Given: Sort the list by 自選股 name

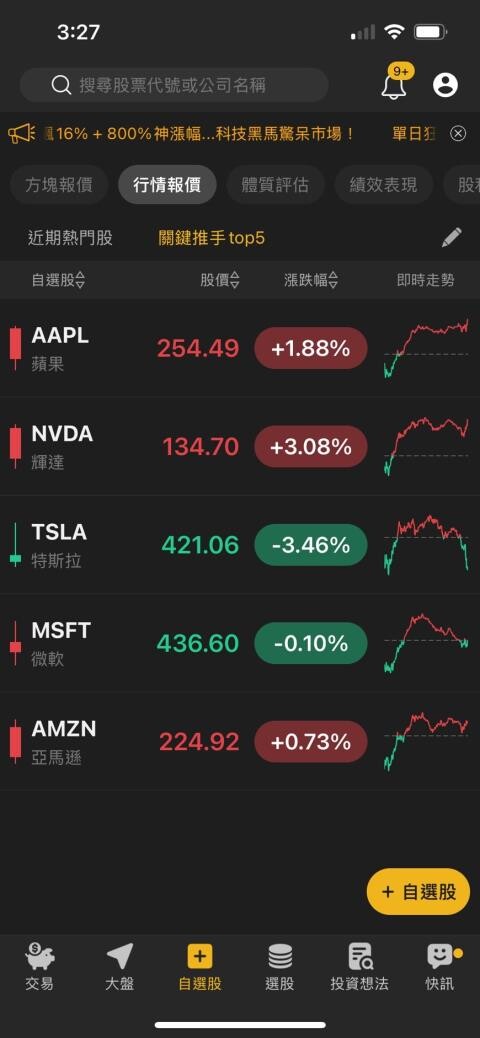Looking at the screenshot, I should pos(58,280).
